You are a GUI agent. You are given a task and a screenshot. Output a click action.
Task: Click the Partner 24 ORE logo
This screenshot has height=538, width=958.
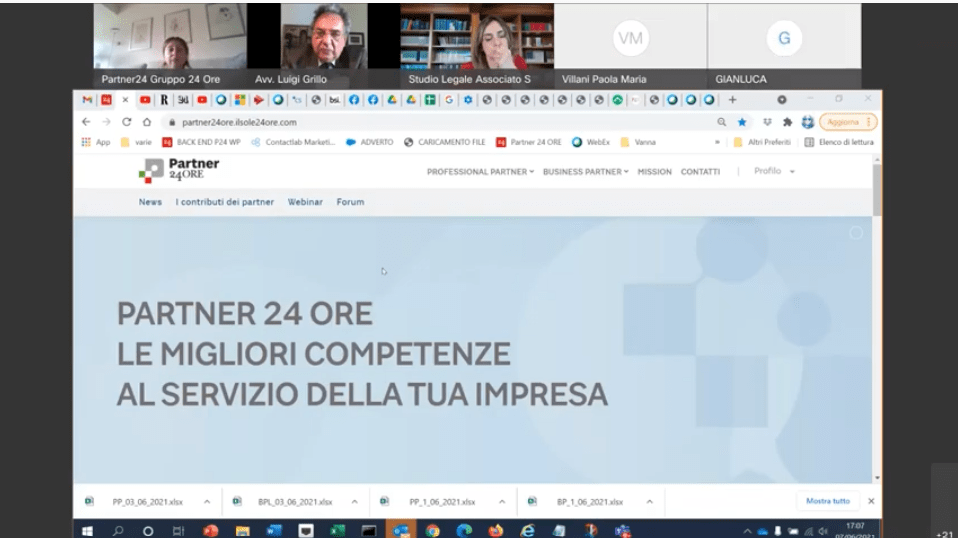point(166,171)
